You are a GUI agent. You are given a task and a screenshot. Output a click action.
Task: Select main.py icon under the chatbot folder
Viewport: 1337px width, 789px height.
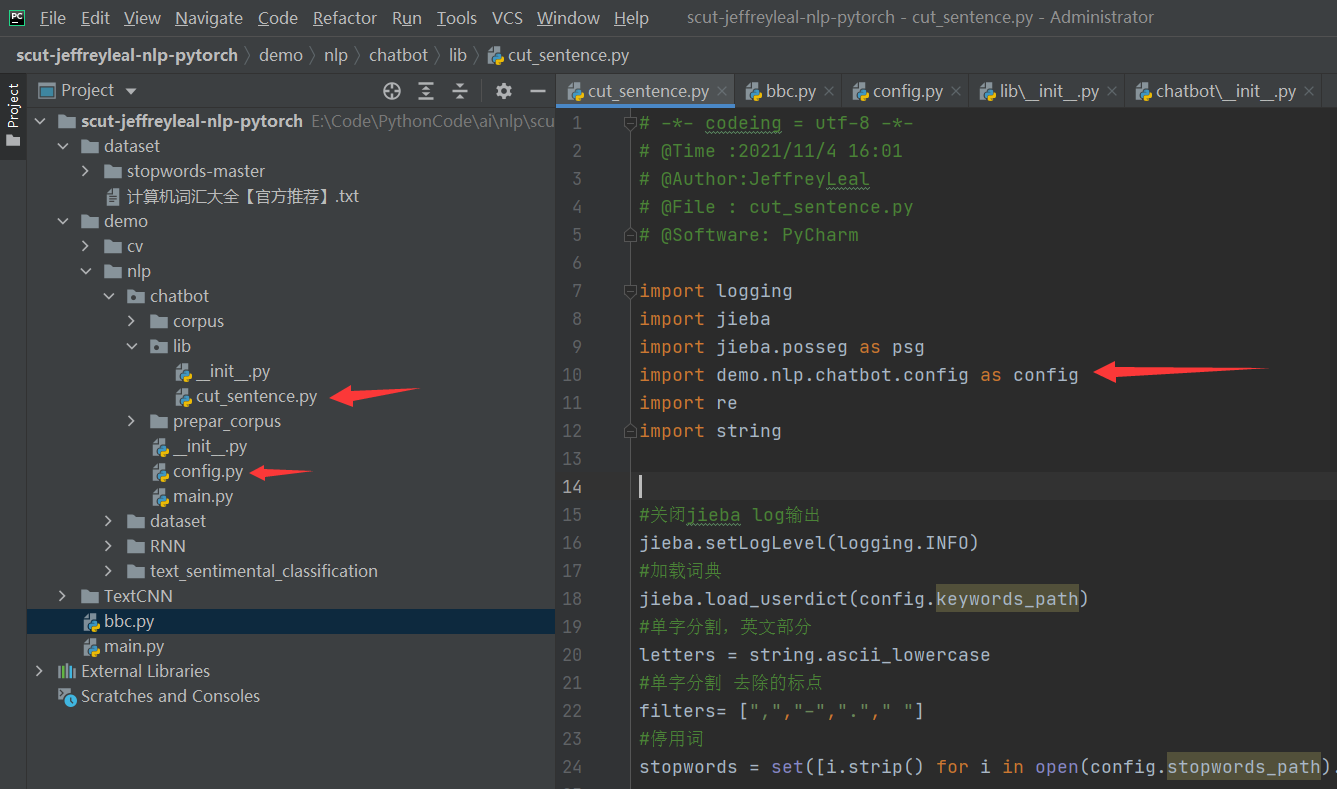coord(160,497)
